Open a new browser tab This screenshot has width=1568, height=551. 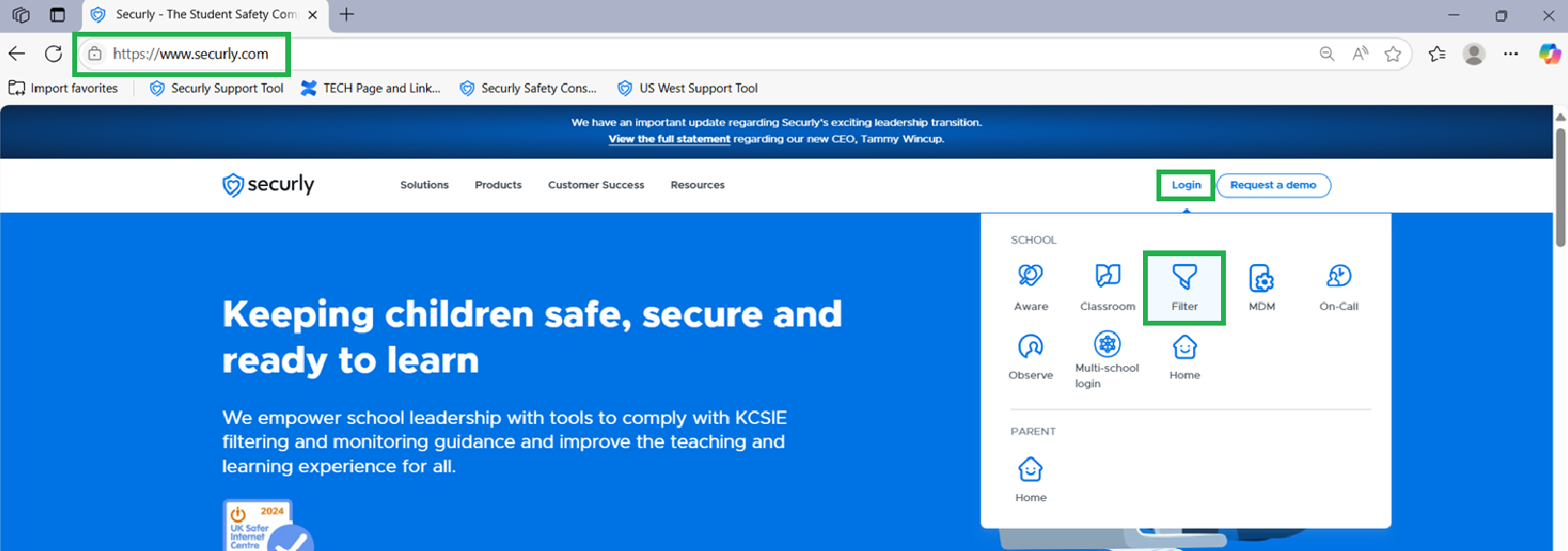347,14
